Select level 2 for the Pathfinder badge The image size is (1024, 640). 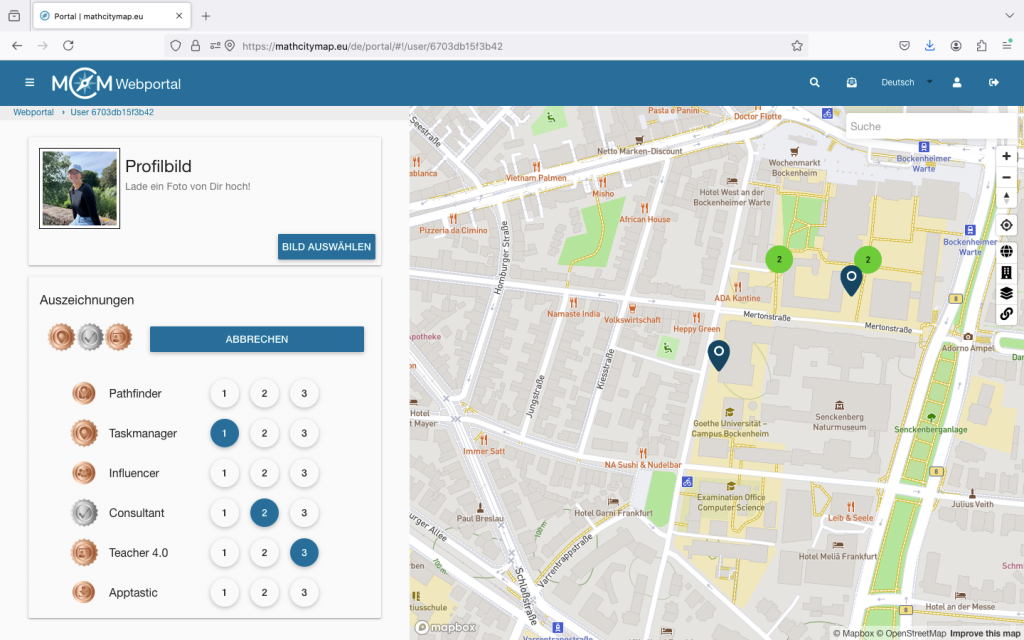pyautogui.click(x=264, y=393)
